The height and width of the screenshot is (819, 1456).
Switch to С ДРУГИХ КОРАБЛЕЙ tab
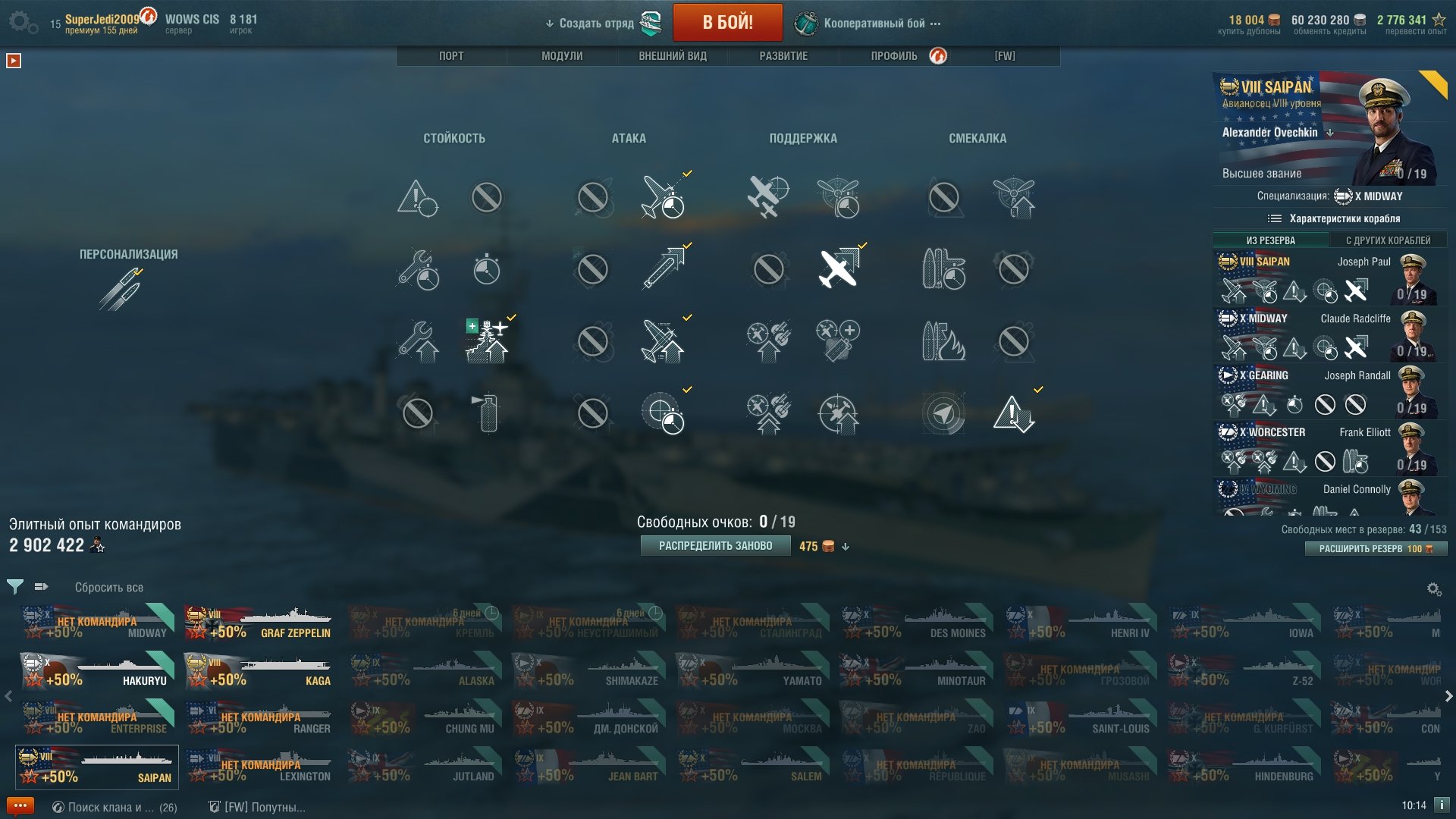pos(1388,240)
